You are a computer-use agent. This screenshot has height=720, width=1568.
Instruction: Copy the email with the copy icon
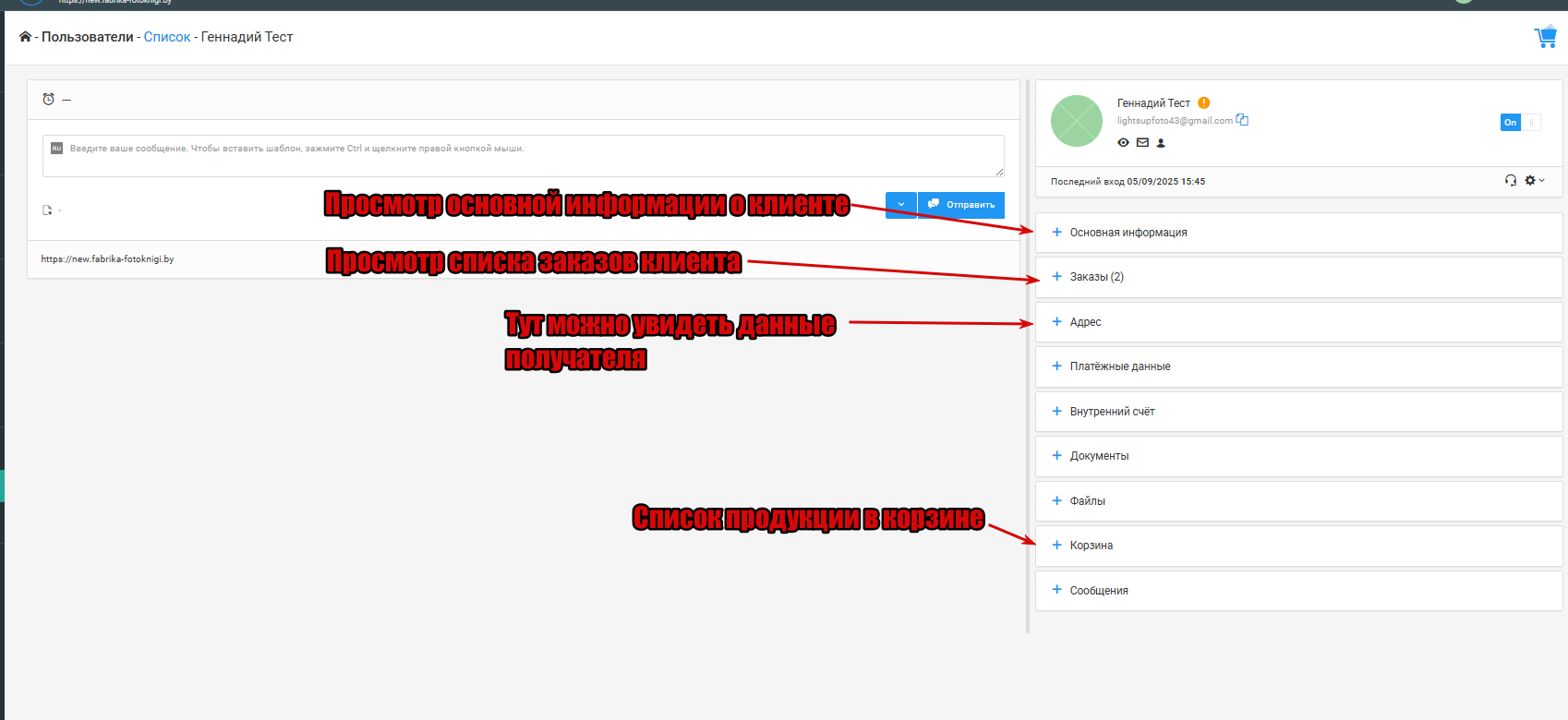coord(1242,120)
